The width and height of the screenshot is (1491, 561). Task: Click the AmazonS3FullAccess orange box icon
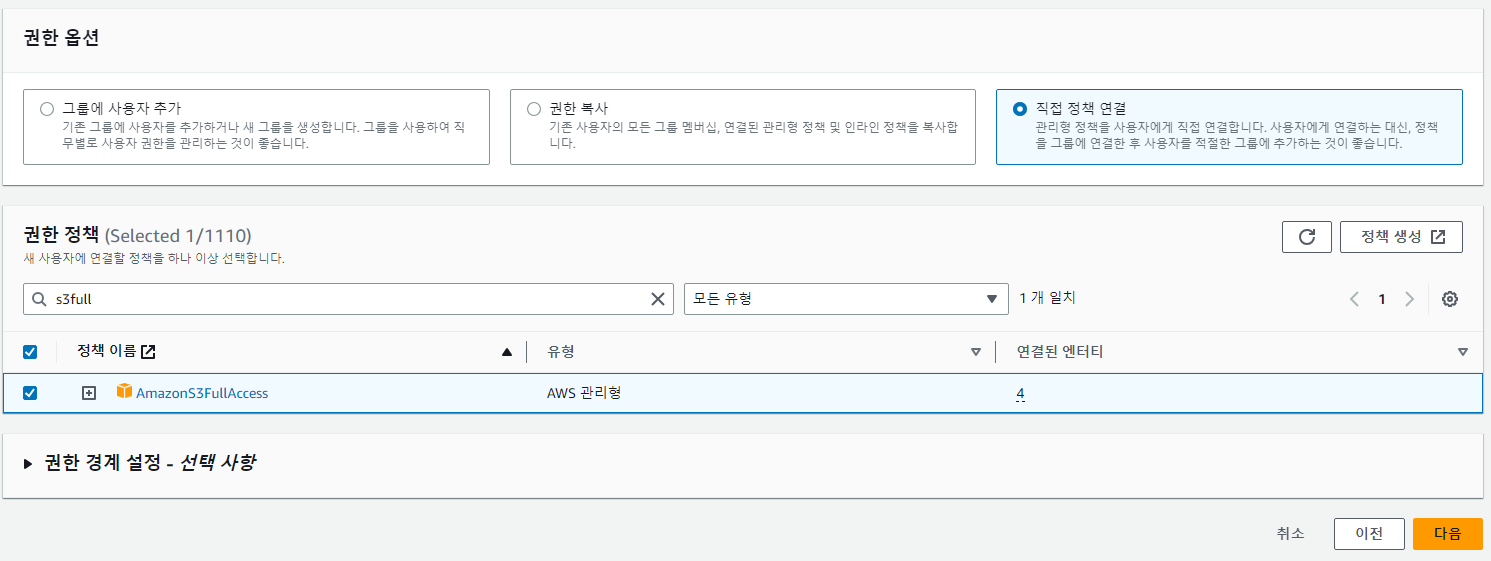pyautogui.click(x=124, y=392)
